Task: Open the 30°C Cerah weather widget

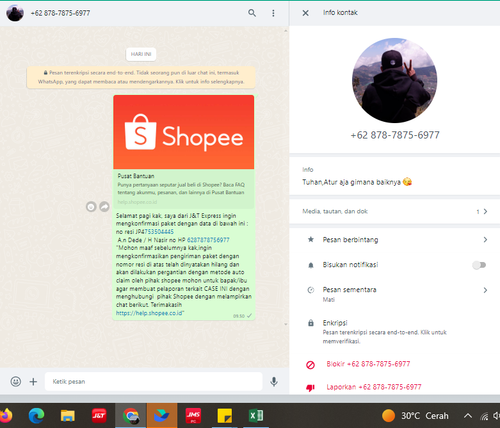Action: coord(415,416)
